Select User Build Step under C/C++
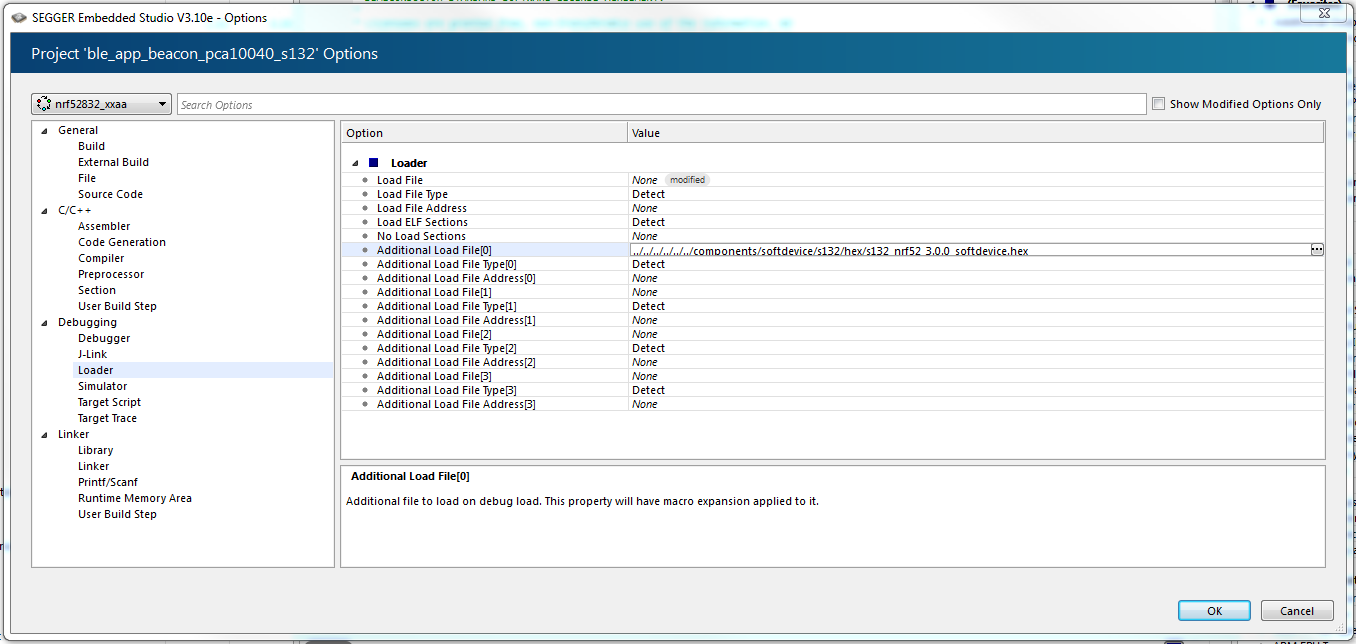This screenshot has height=644, width=1356. (117, 306)
